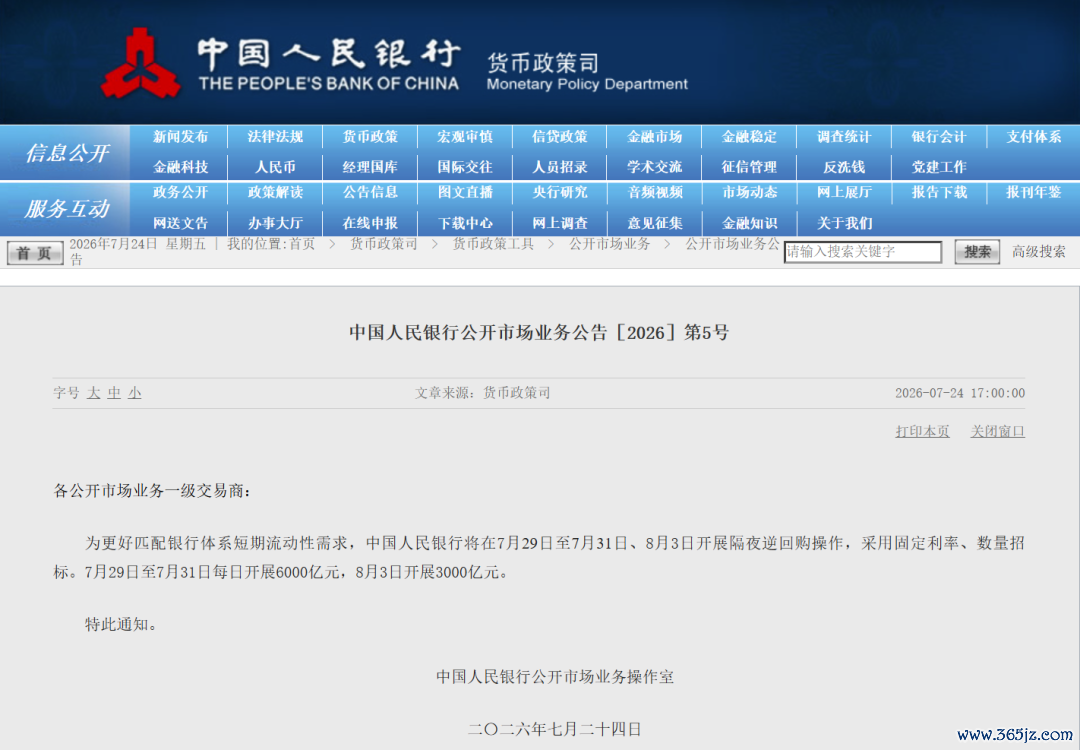The width and height of the screenshot is (1080, 750).
Task: Follow breadcrumb link 首页 after 我的位置
Action: 302,244
